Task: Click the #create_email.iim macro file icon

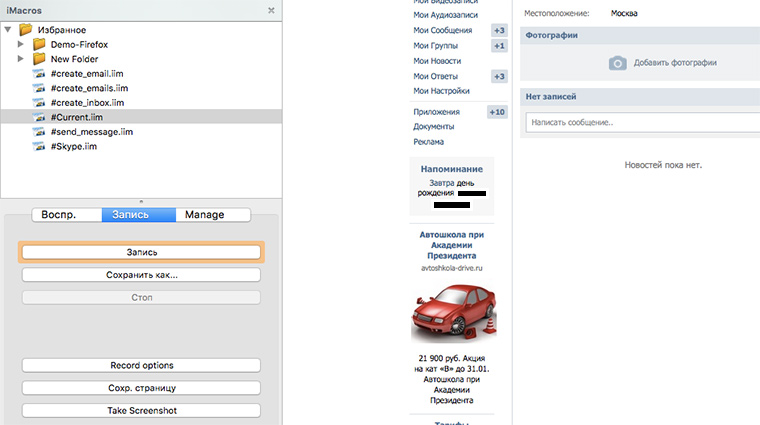Action: pos(39,74)
